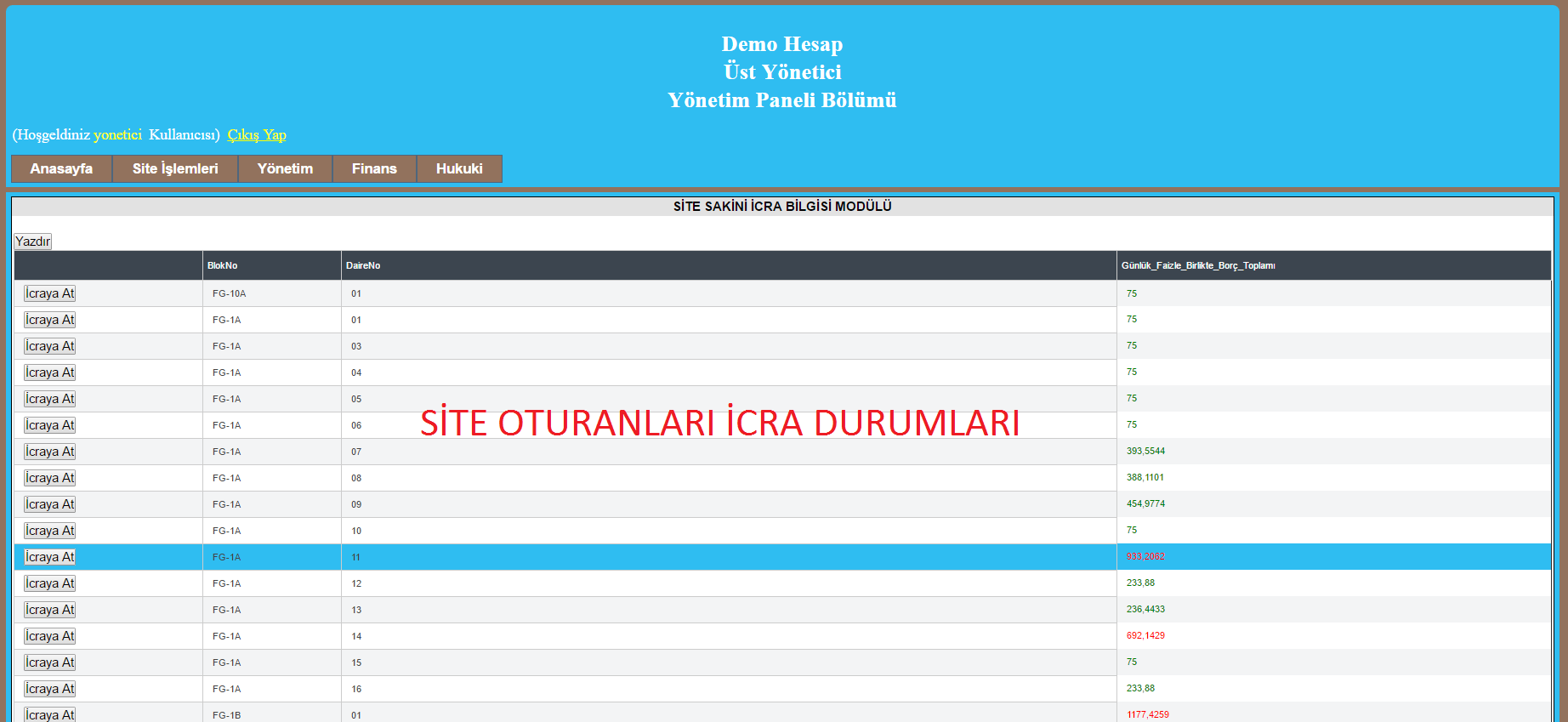This screenshot has width=1568, height=722.
Task: Click İcraya At for FG-1A unit 16
Action: click(50, 689)
